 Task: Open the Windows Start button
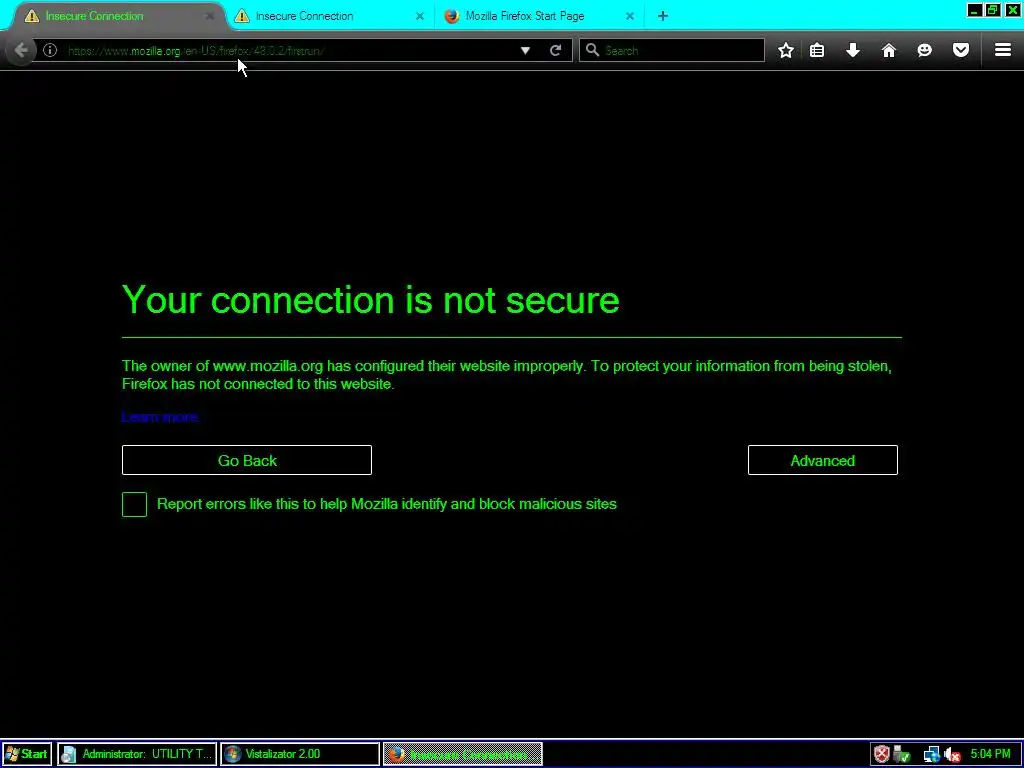click(26, 754)
